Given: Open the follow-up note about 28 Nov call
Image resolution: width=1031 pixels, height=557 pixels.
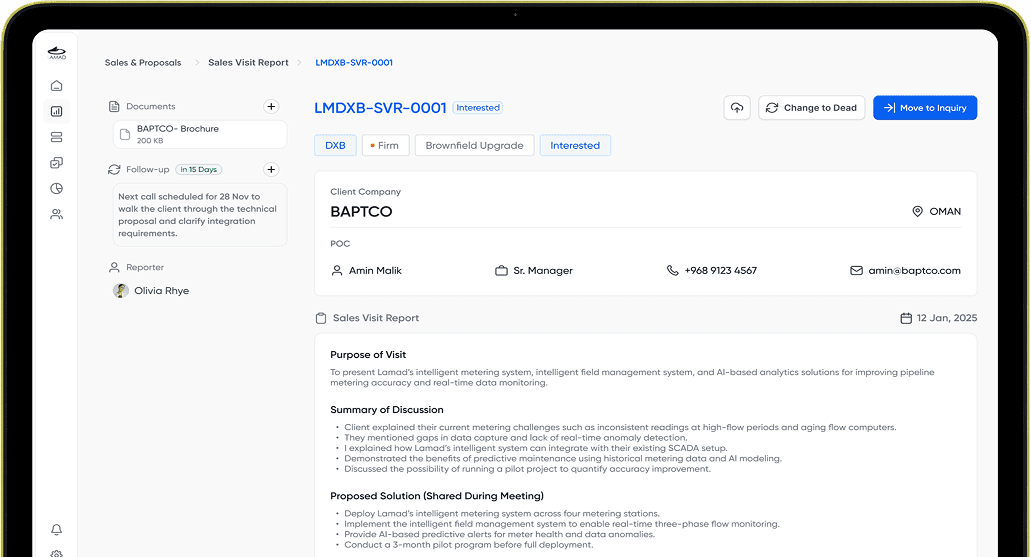Looking at the screenshot, I should click(200, 214).
